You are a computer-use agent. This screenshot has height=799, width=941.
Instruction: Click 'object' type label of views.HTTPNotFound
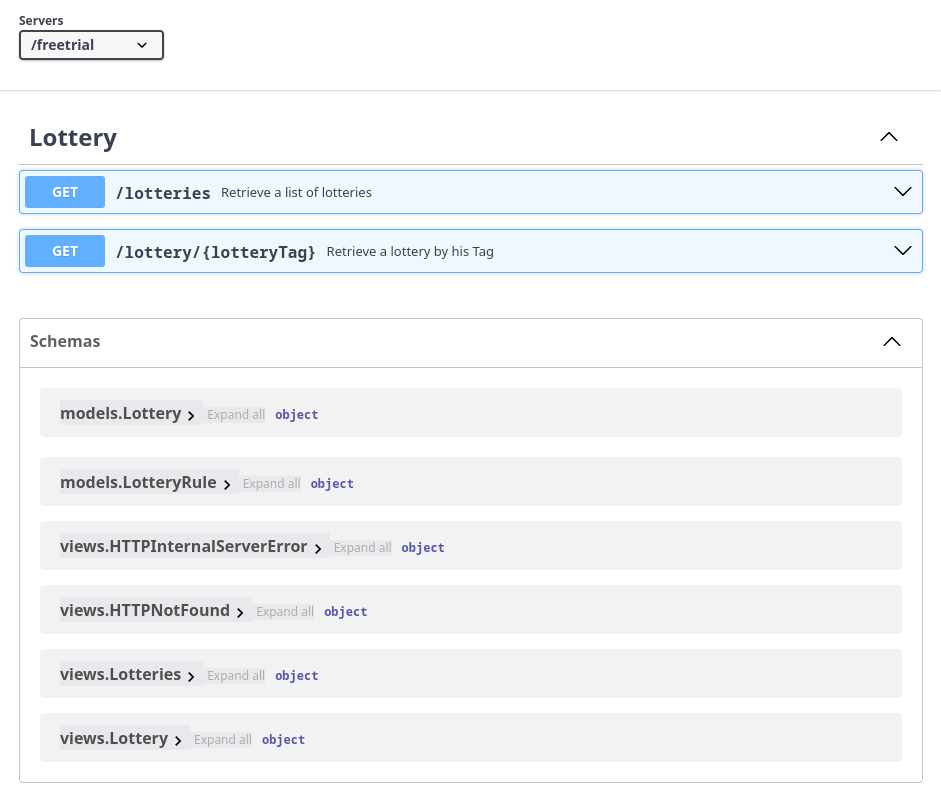346,612
